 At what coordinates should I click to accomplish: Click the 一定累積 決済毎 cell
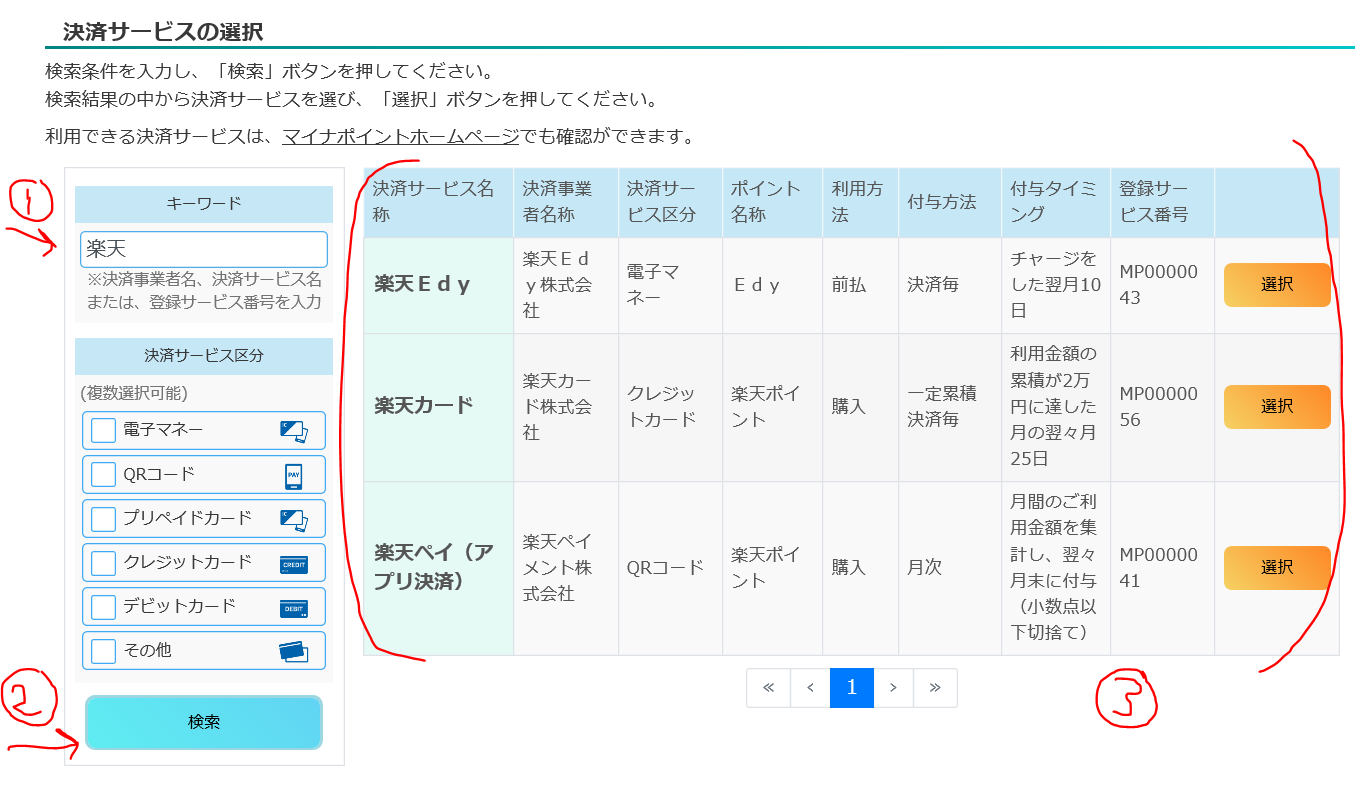950,407
